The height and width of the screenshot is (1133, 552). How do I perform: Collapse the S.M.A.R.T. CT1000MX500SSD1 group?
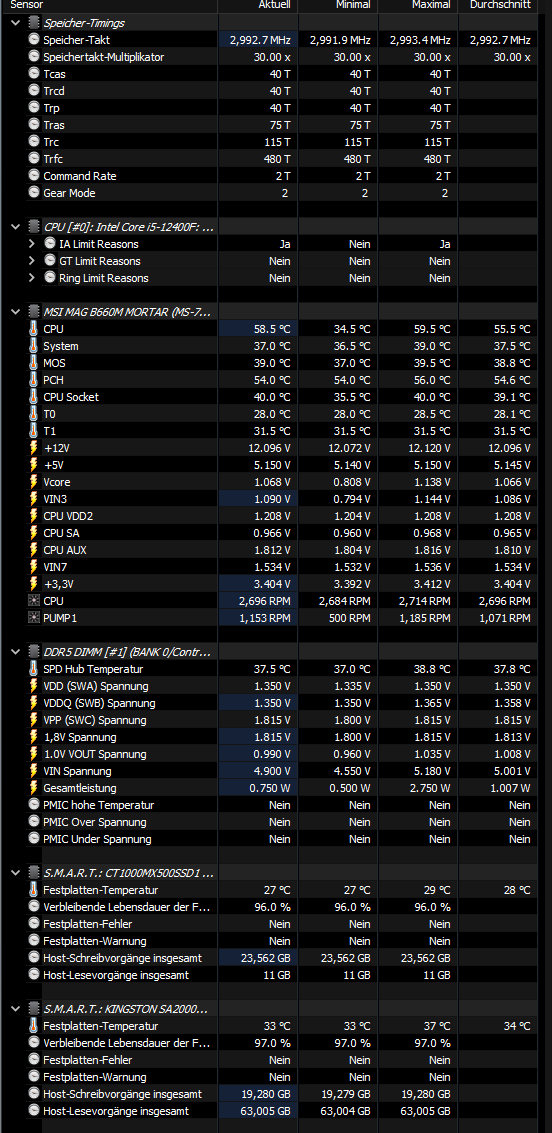pyautogui.click(x=16, y=873)
